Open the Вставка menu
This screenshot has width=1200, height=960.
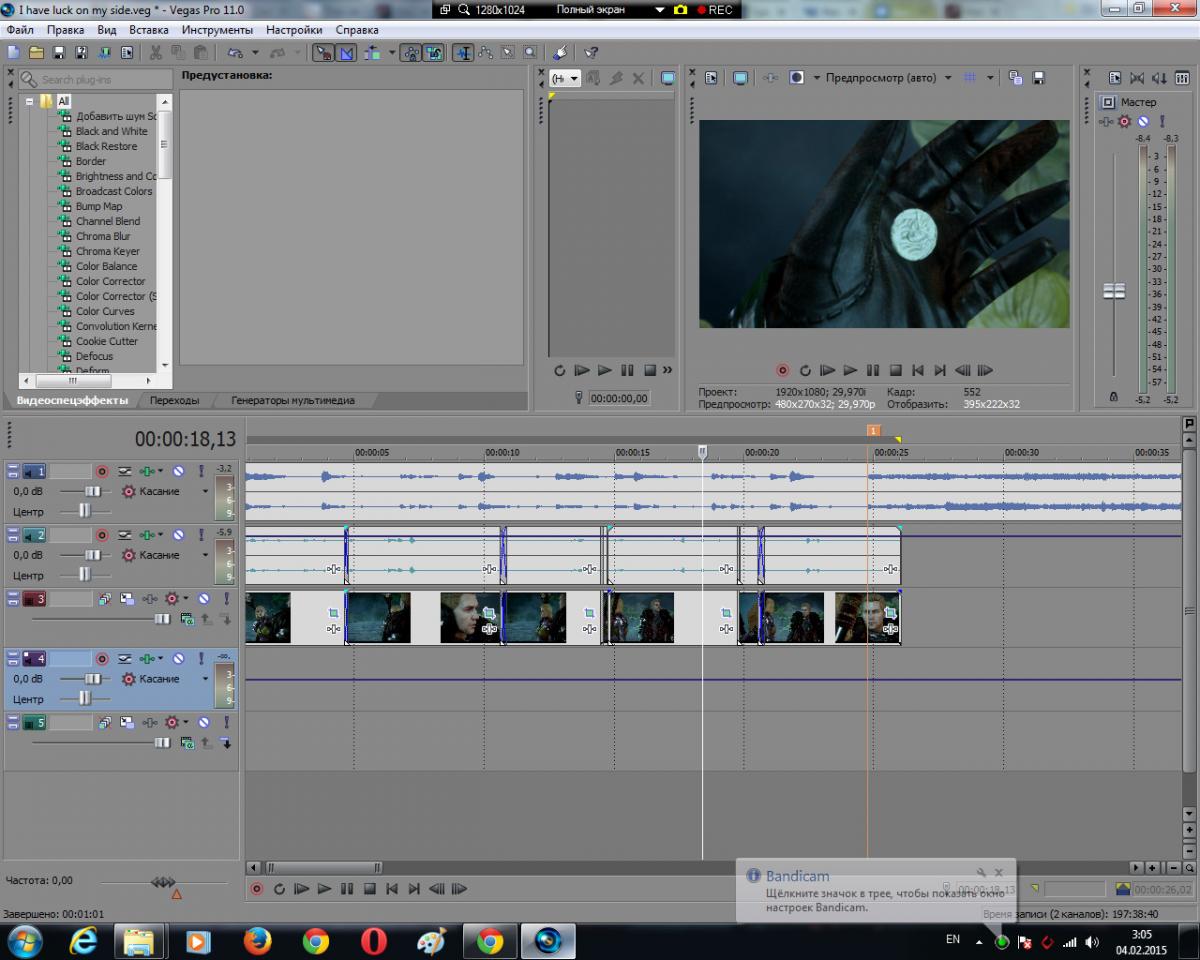point(149,30)
